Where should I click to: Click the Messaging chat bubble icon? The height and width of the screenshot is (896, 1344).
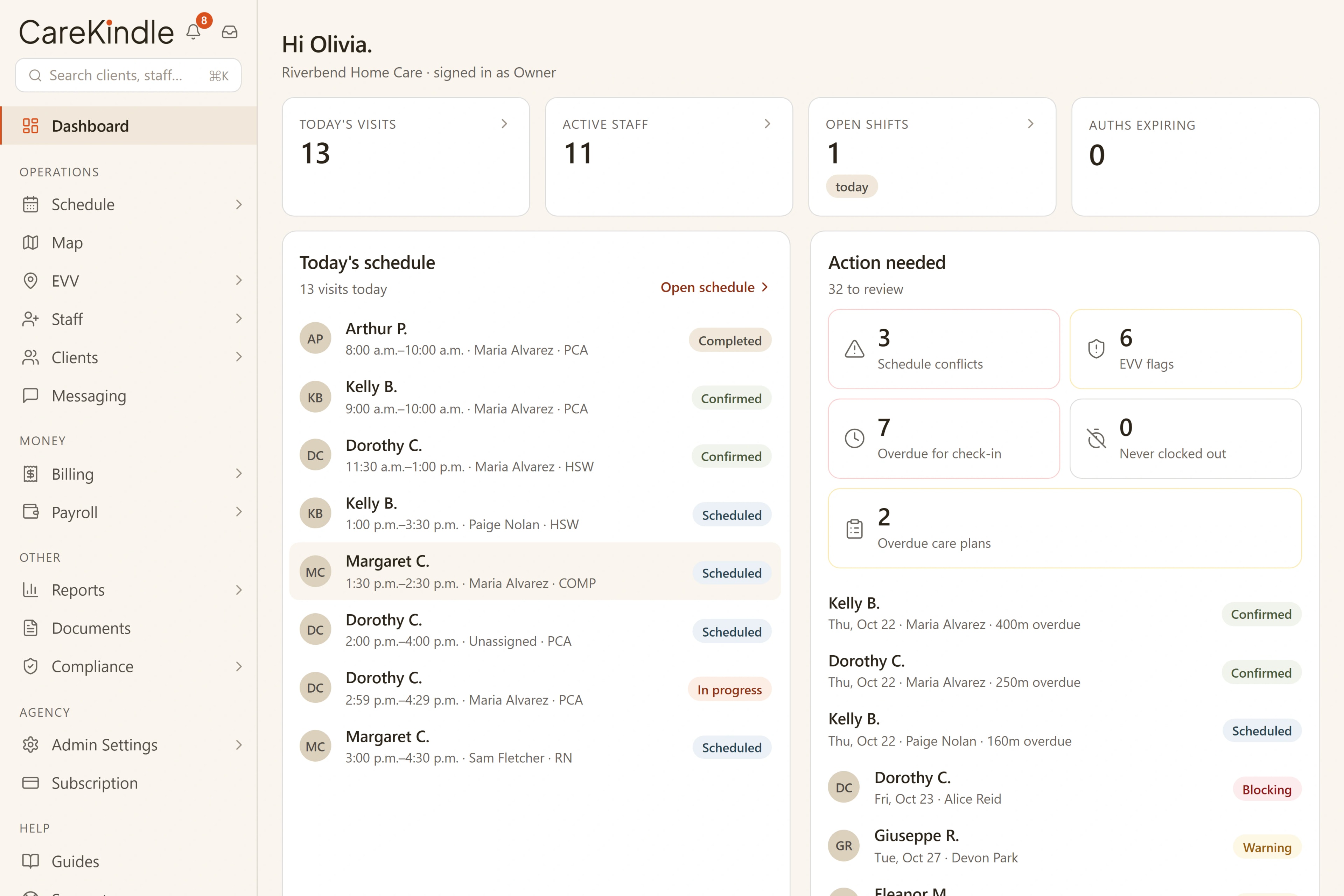[30, 395]
